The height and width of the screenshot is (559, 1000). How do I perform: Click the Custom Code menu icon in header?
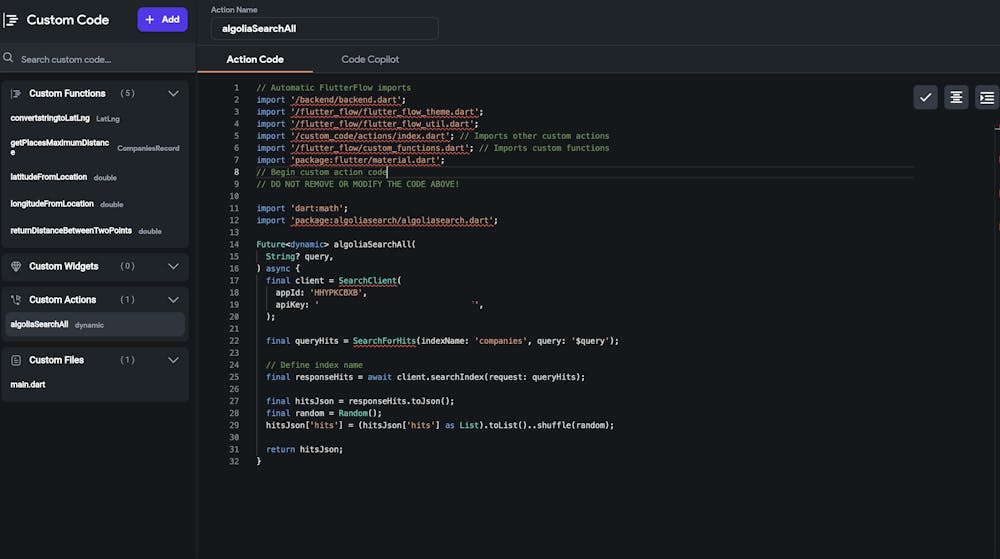(x=12, y=20)
